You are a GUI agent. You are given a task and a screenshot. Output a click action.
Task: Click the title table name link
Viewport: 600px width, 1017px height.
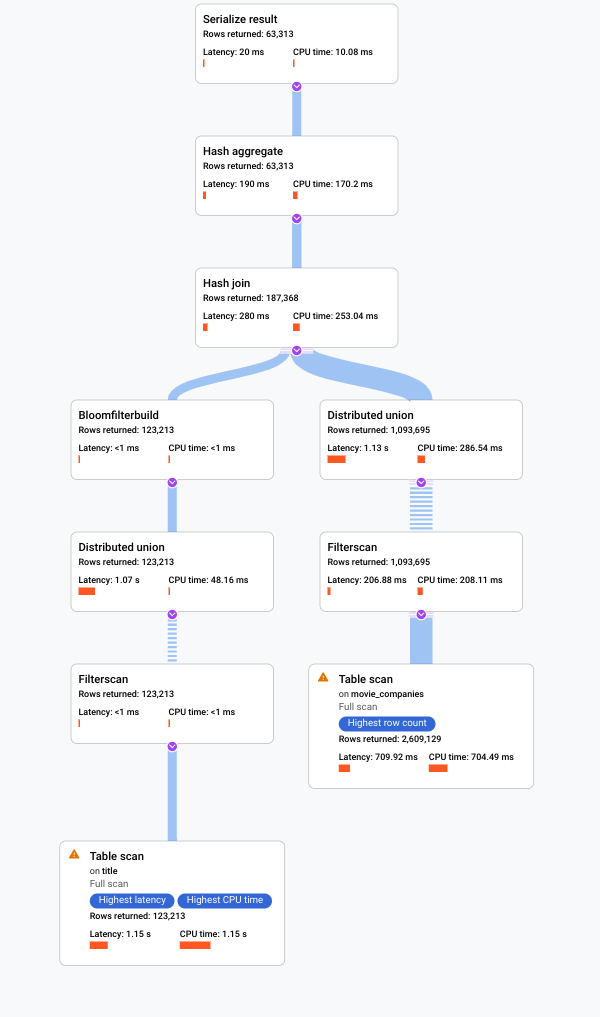(110, 871)
